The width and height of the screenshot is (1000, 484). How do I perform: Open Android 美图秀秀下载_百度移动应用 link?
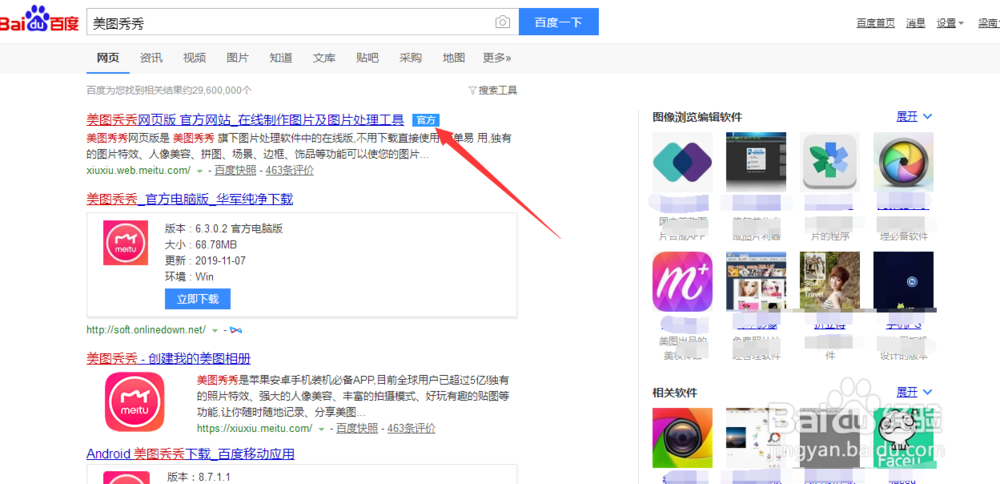point(190,455)
